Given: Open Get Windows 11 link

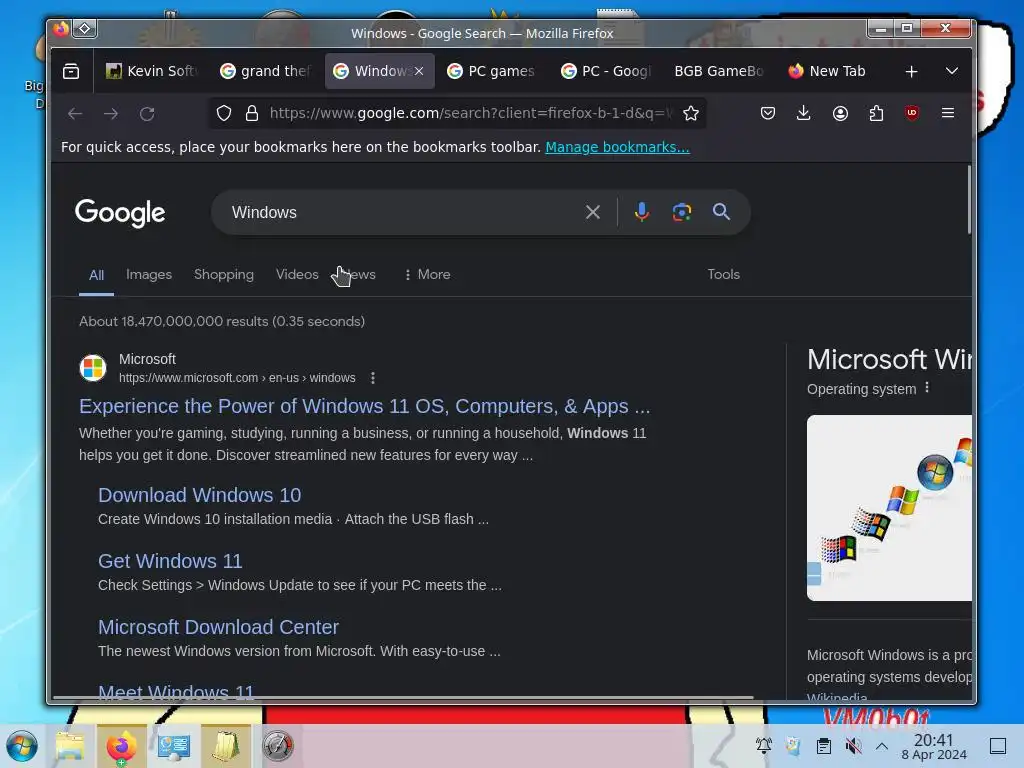Looking at the screenshot, I should coord(170,561).
